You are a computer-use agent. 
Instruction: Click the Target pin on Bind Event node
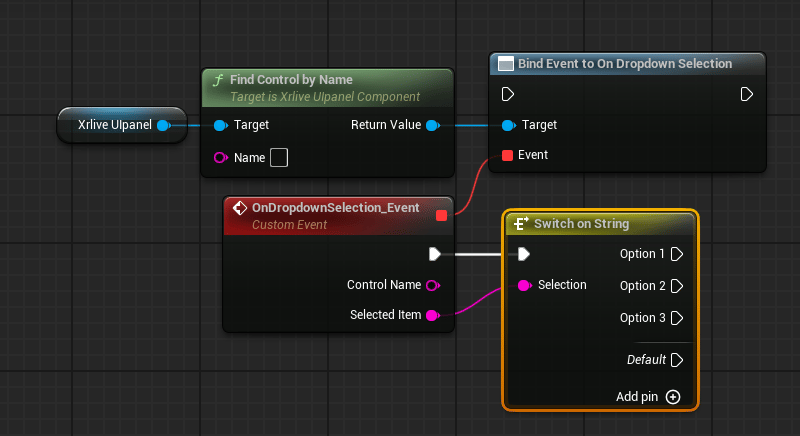pos(509,125)
